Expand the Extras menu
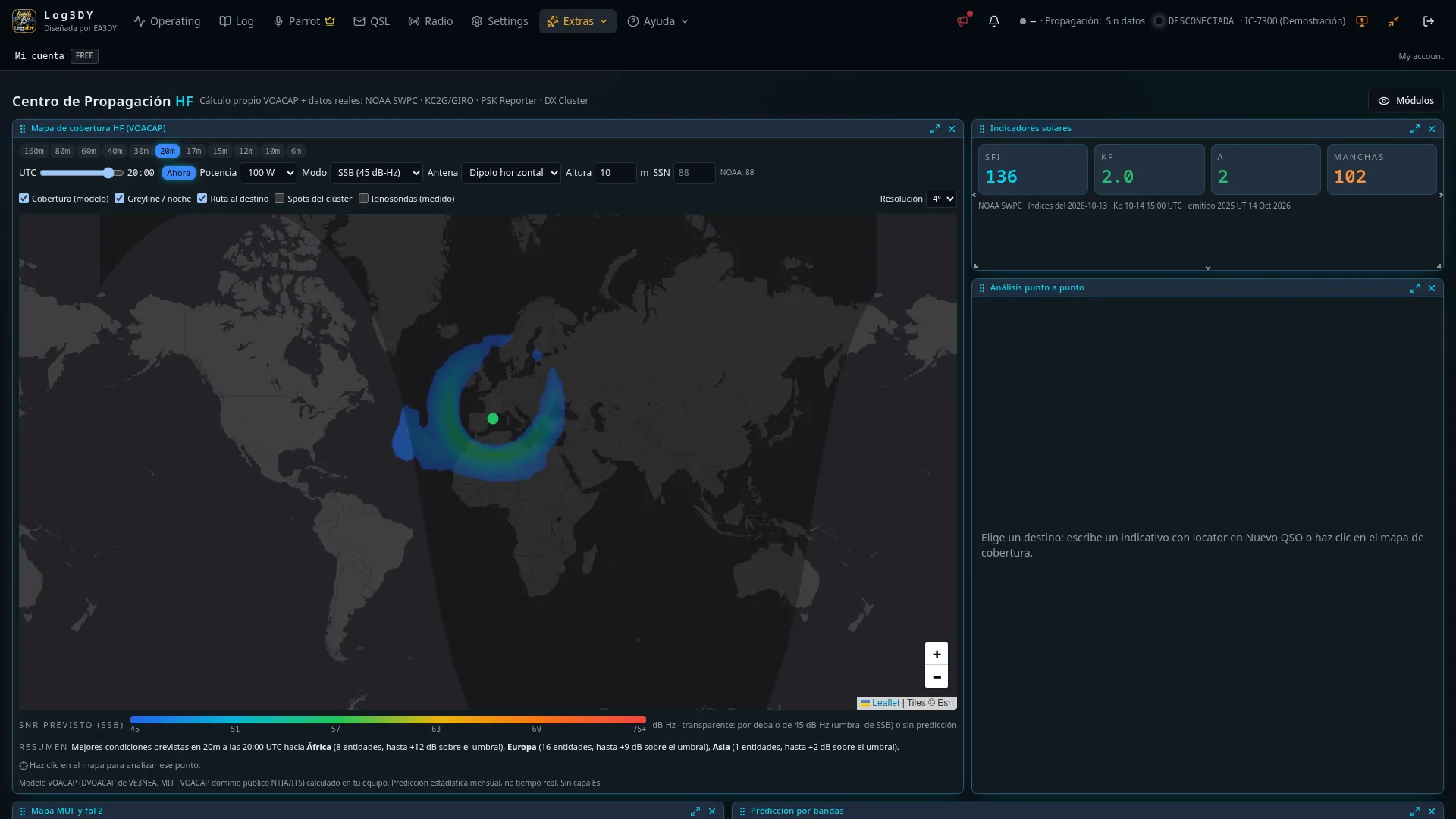The height and width of the screenshot is (819, 1456). pyautogui.click(x=578, y=21)
